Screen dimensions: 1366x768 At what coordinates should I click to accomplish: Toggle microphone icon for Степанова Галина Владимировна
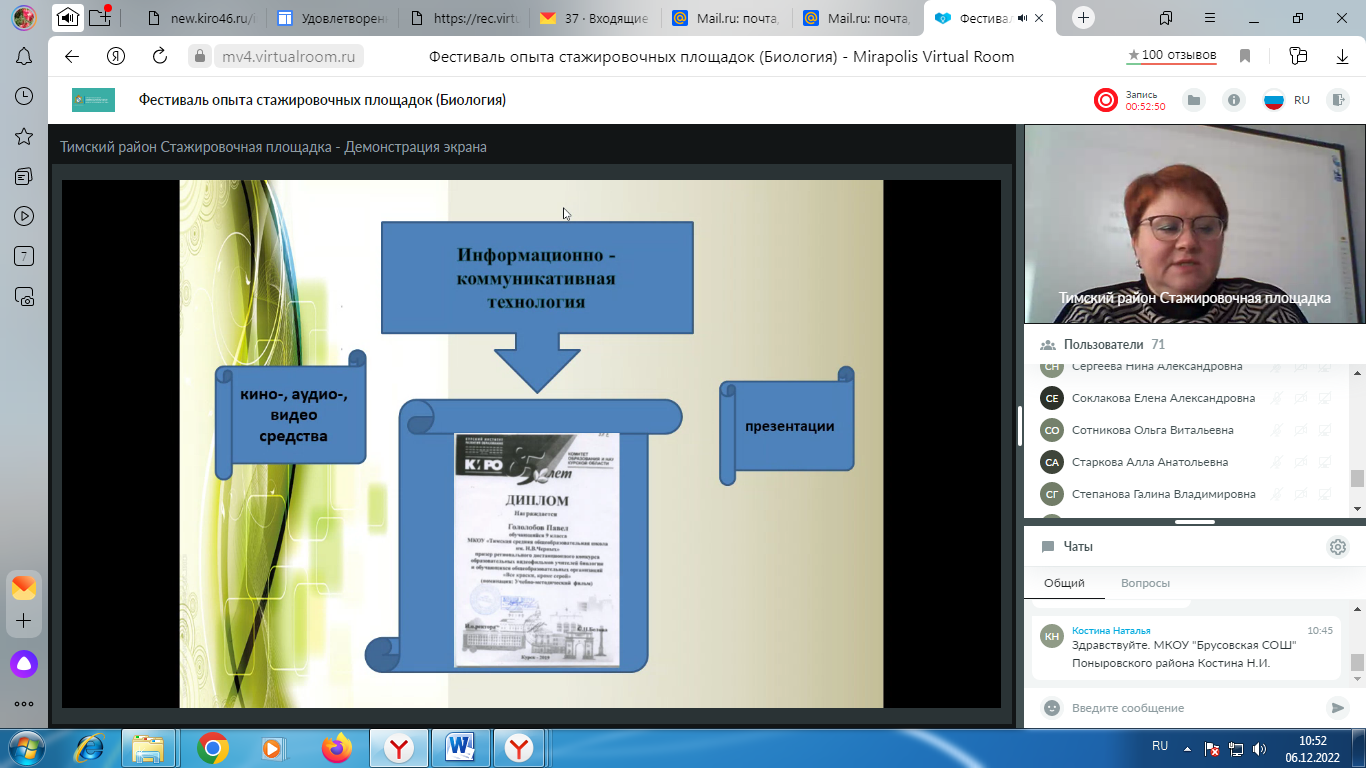point(1277,494)
